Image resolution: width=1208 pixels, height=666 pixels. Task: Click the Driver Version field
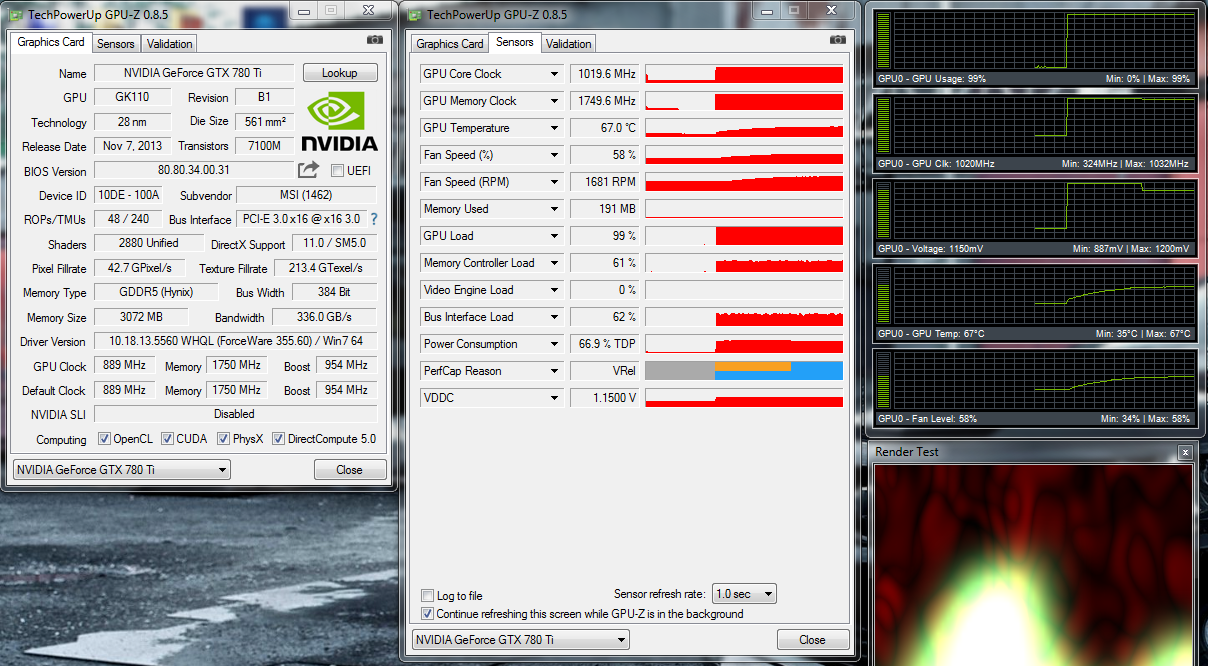click(236, 341)
